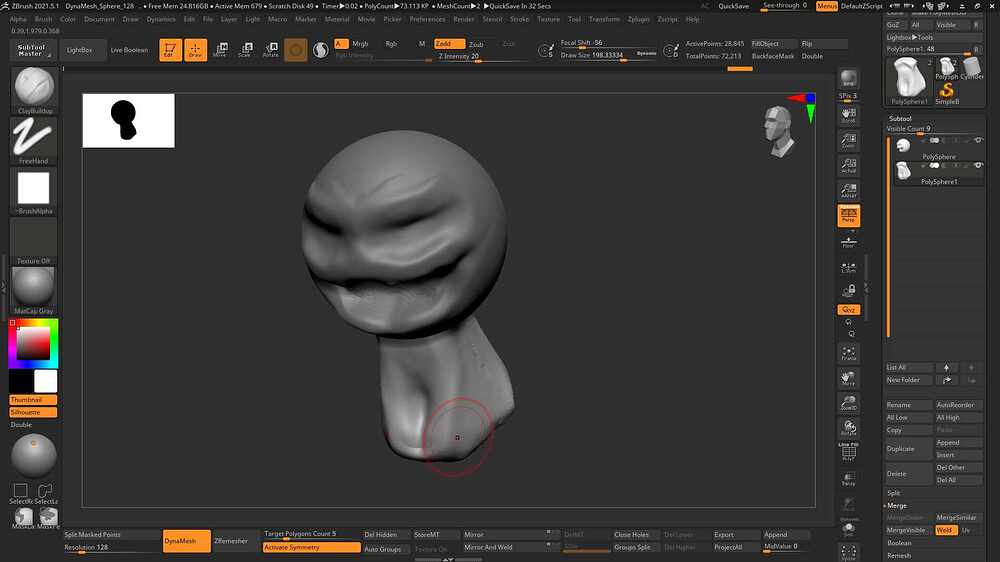Open the Zplugin menu

pyautogui.click(x=638, y=19)
